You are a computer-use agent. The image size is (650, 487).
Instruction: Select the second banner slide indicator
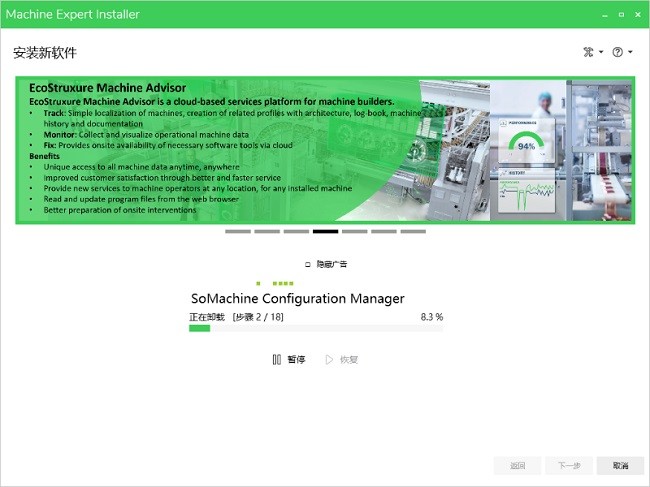pyautogui.click(x=267, y=231)
